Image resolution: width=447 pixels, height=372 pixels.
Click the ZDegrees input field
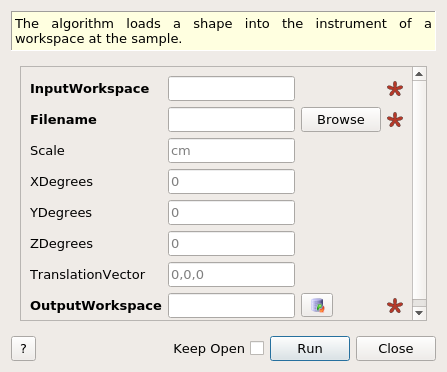231,243
